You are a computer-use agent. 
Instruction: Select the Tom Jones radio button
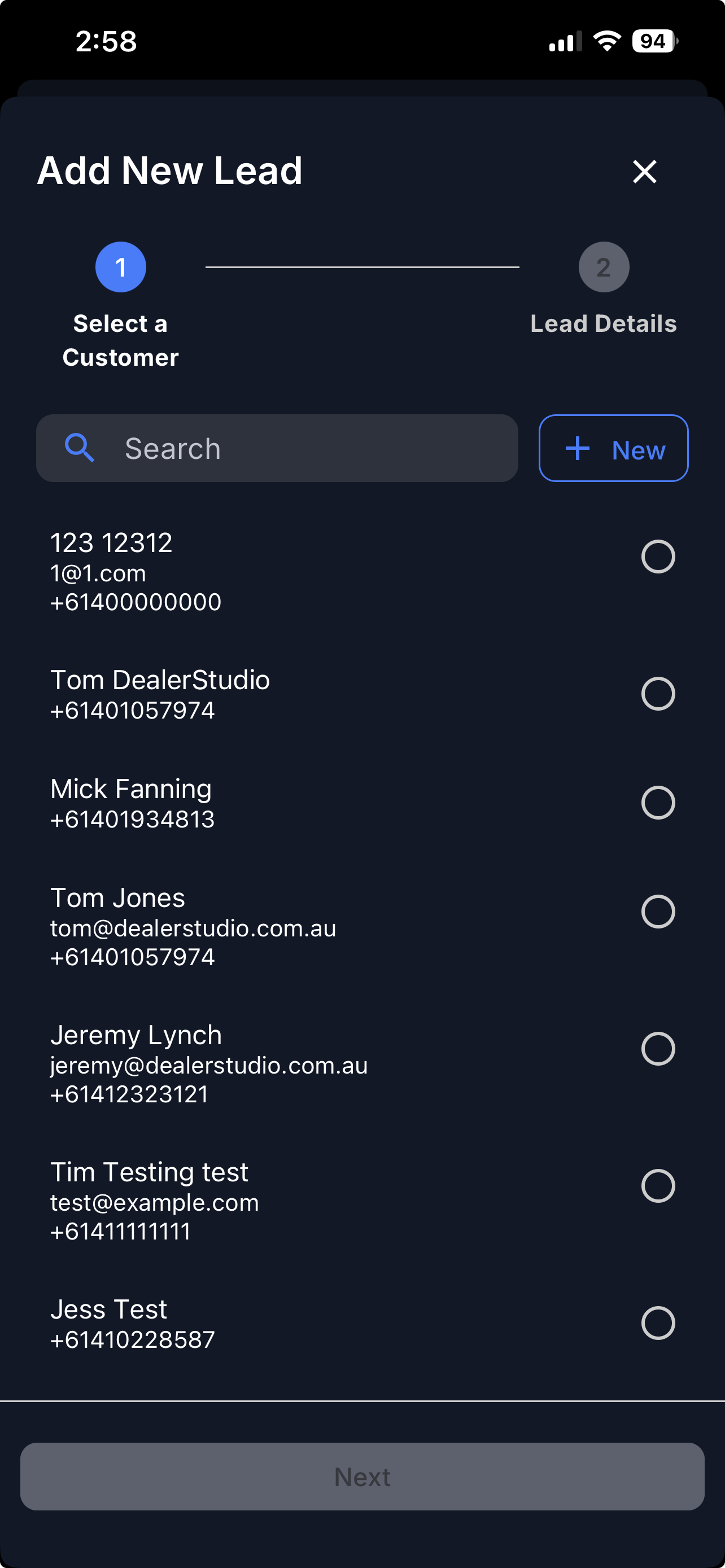pyautogui.click(x=658, y=911)
